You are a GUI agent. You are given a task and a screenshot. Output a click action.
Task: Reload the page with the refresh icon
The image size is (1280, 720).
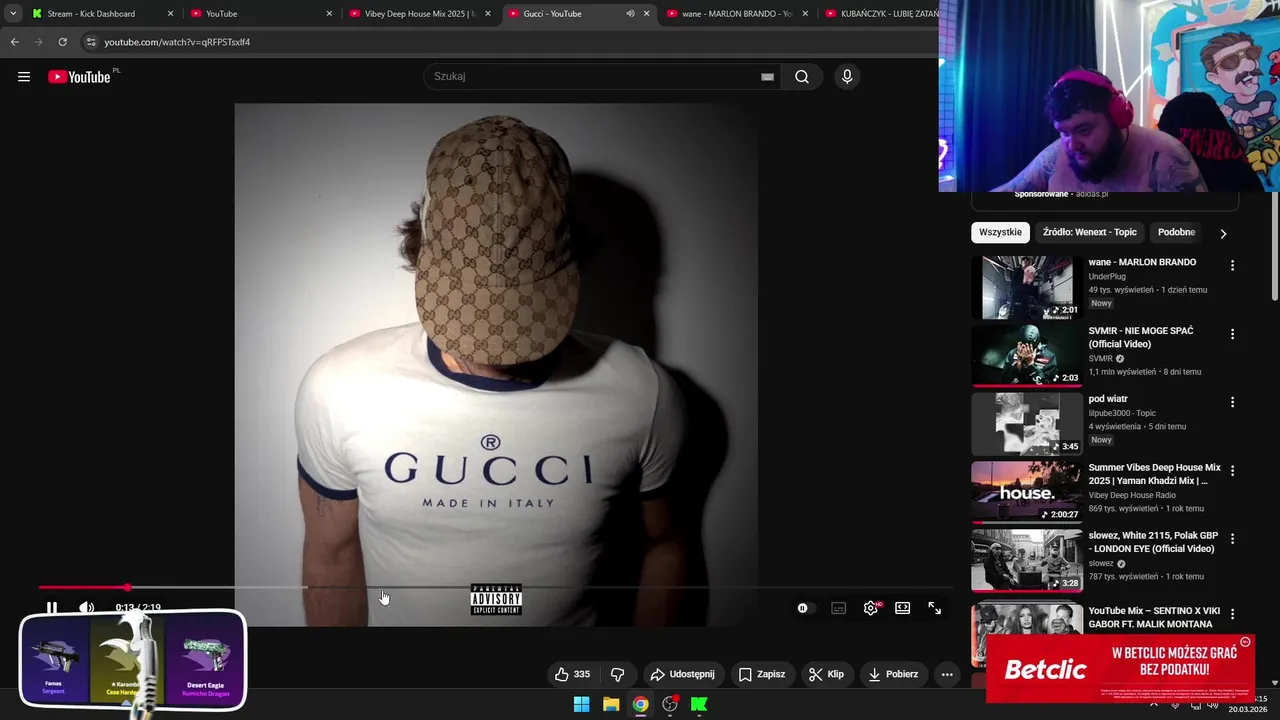point(62,42)
